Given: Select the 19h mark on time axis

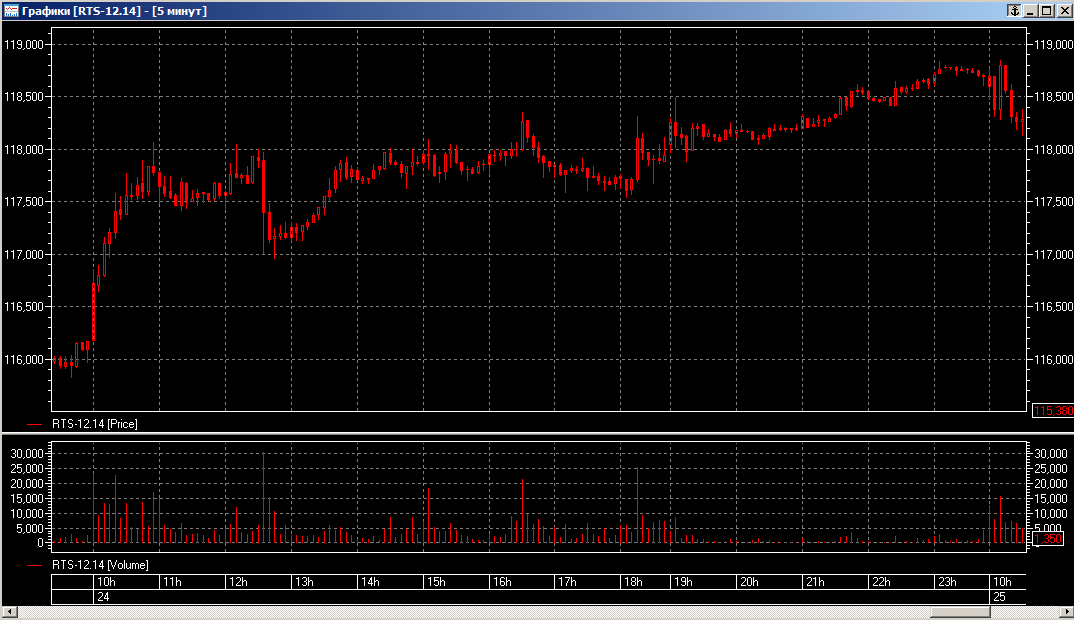Looking at the screenshot, I should [683, 582].
